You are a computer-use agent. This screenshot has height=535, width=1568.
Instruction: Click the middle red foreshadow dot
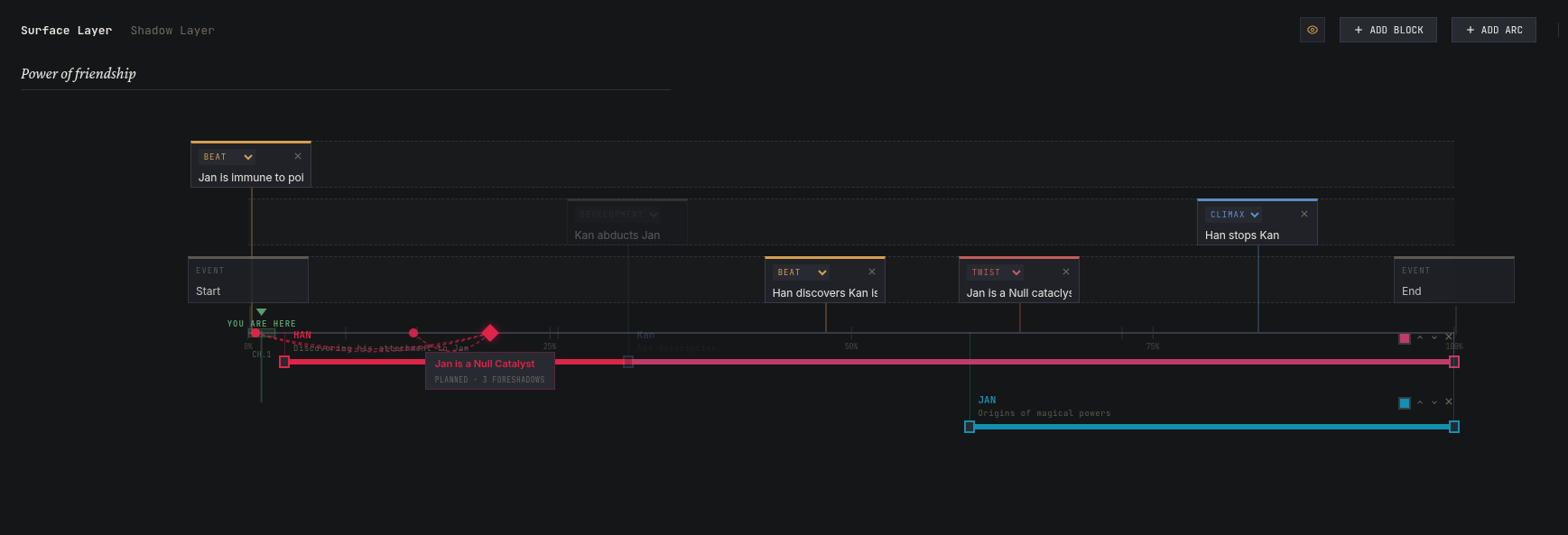pyautogui.click(x=413, y=333)
